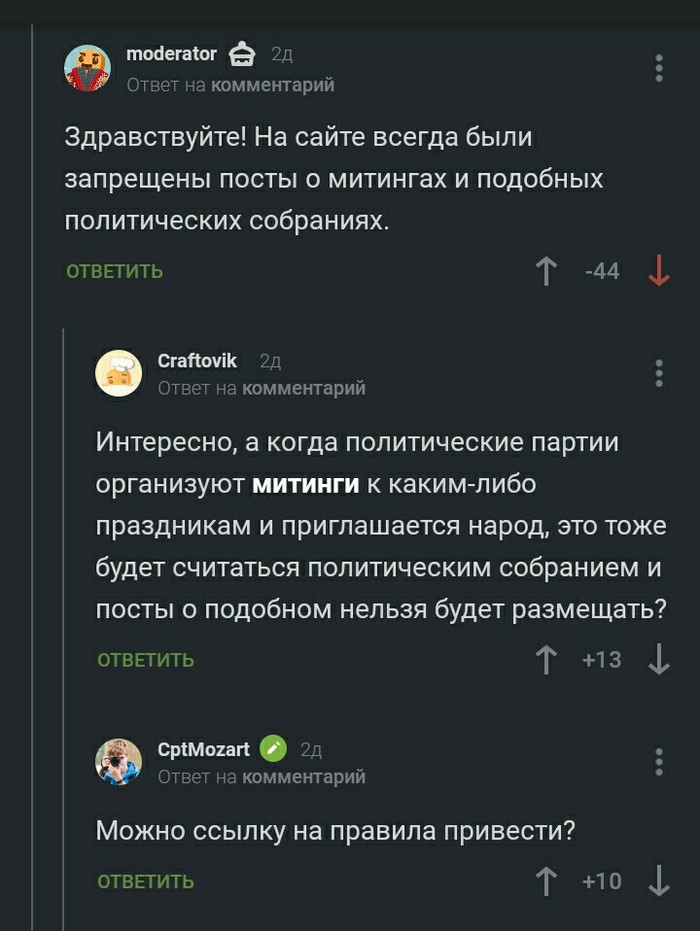
Task: Open CptMozart's username profile
Action: (x=203, y=749)
